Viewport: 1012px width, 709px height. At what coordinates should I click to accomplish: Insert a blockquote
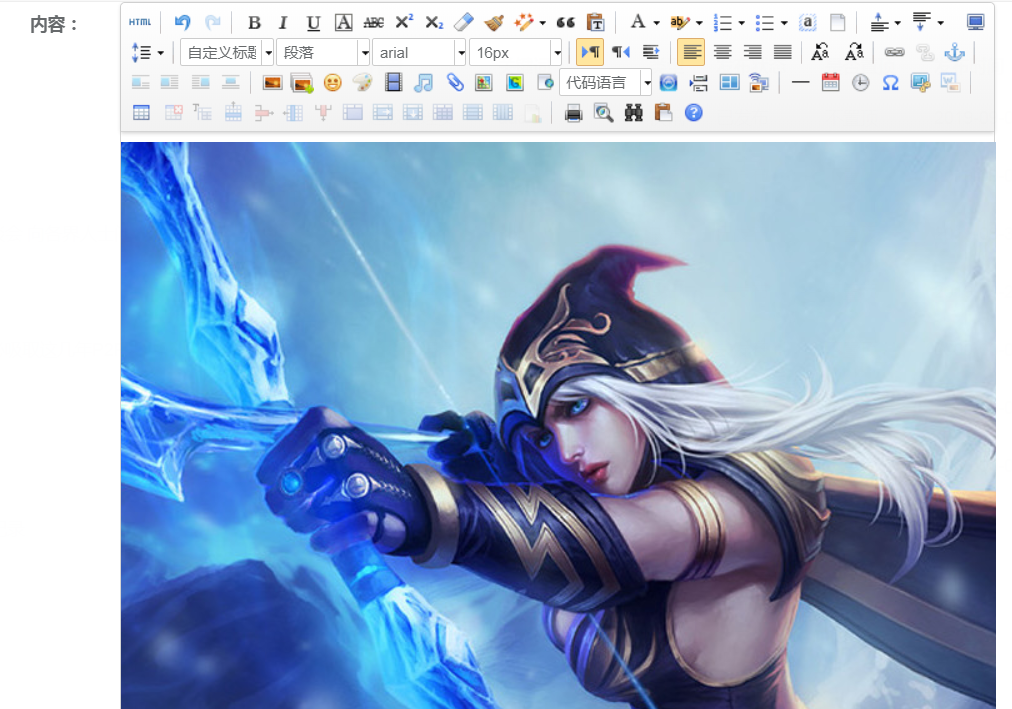click(565, 23)
